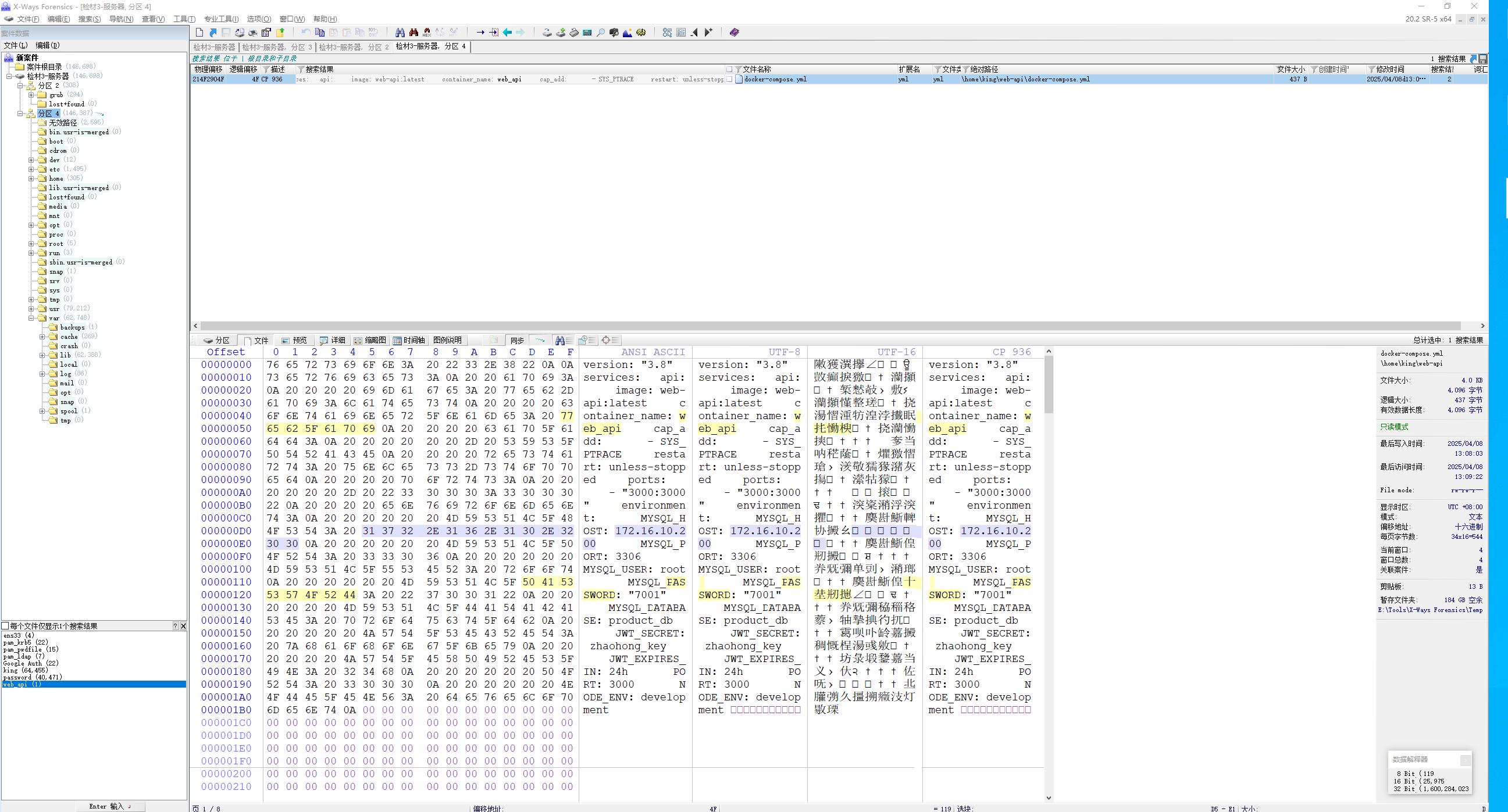Collapse the var folder node
1508x812 pixels.
31,319
